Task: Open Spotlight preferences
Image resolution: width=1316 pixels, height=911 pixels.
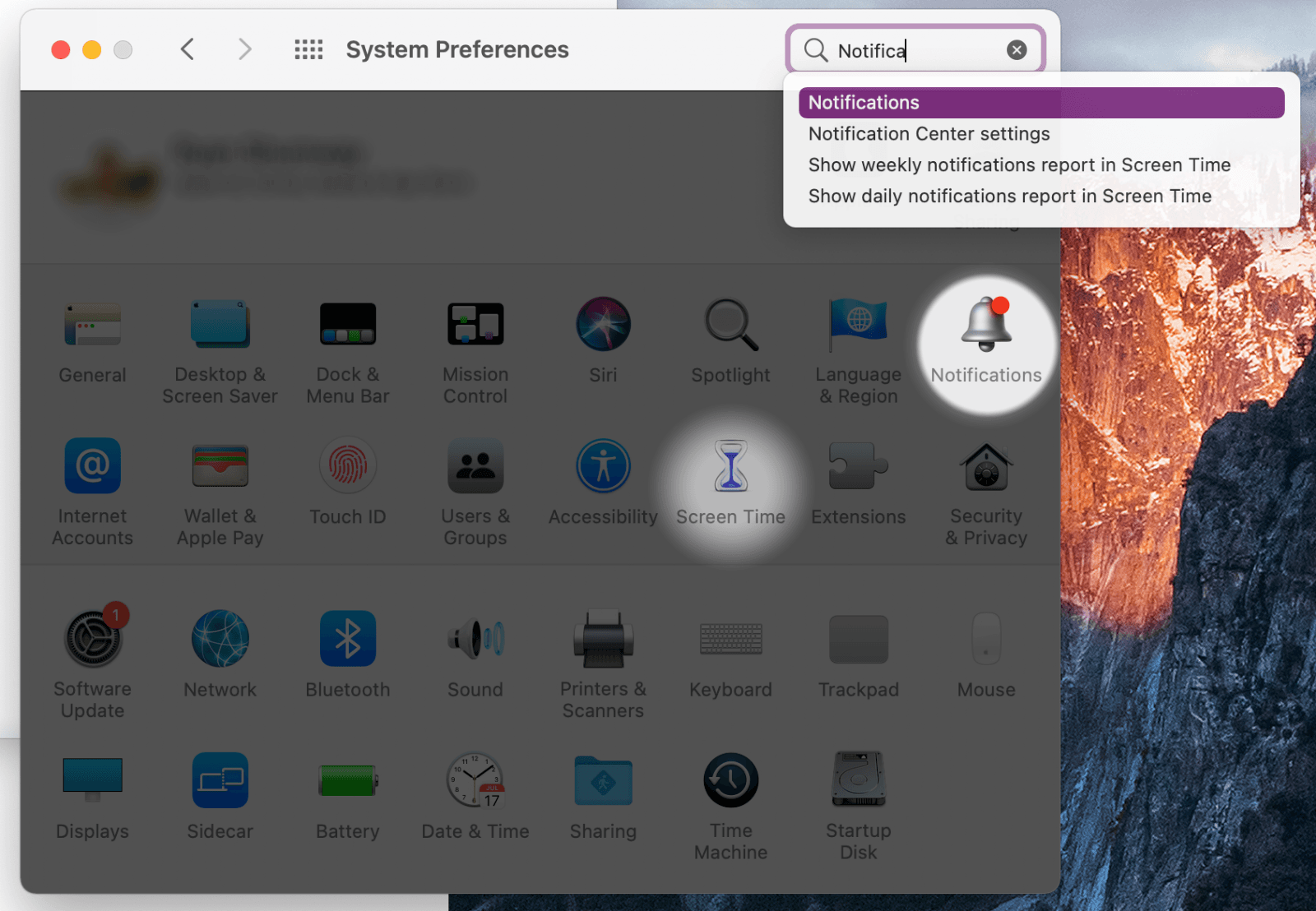Action: tap(731, 324)
